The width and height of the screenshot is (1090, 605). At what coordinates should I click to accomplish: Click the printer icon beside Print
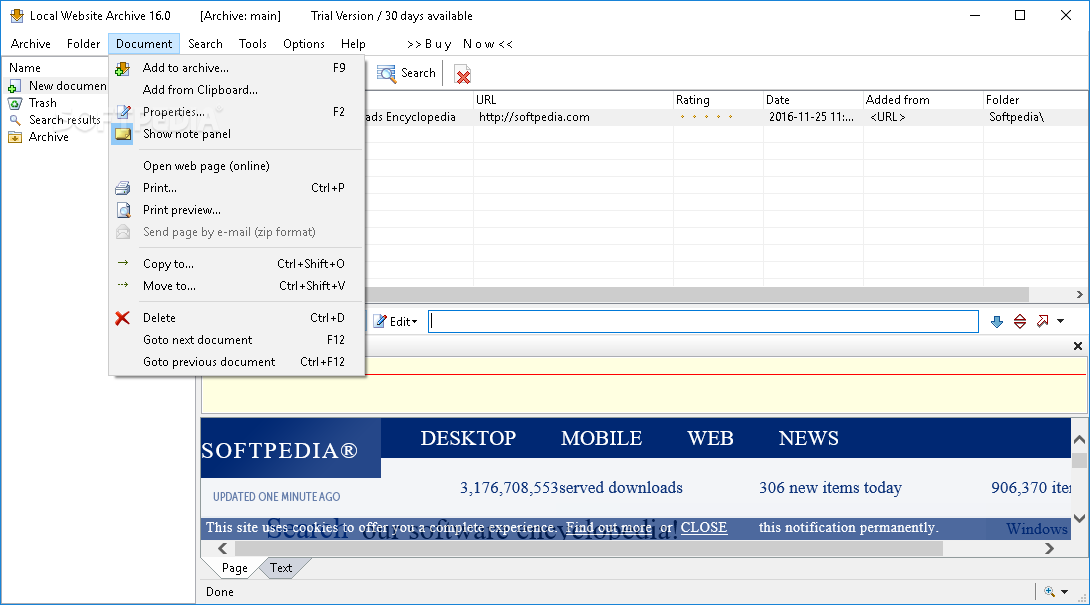(123, 188)
